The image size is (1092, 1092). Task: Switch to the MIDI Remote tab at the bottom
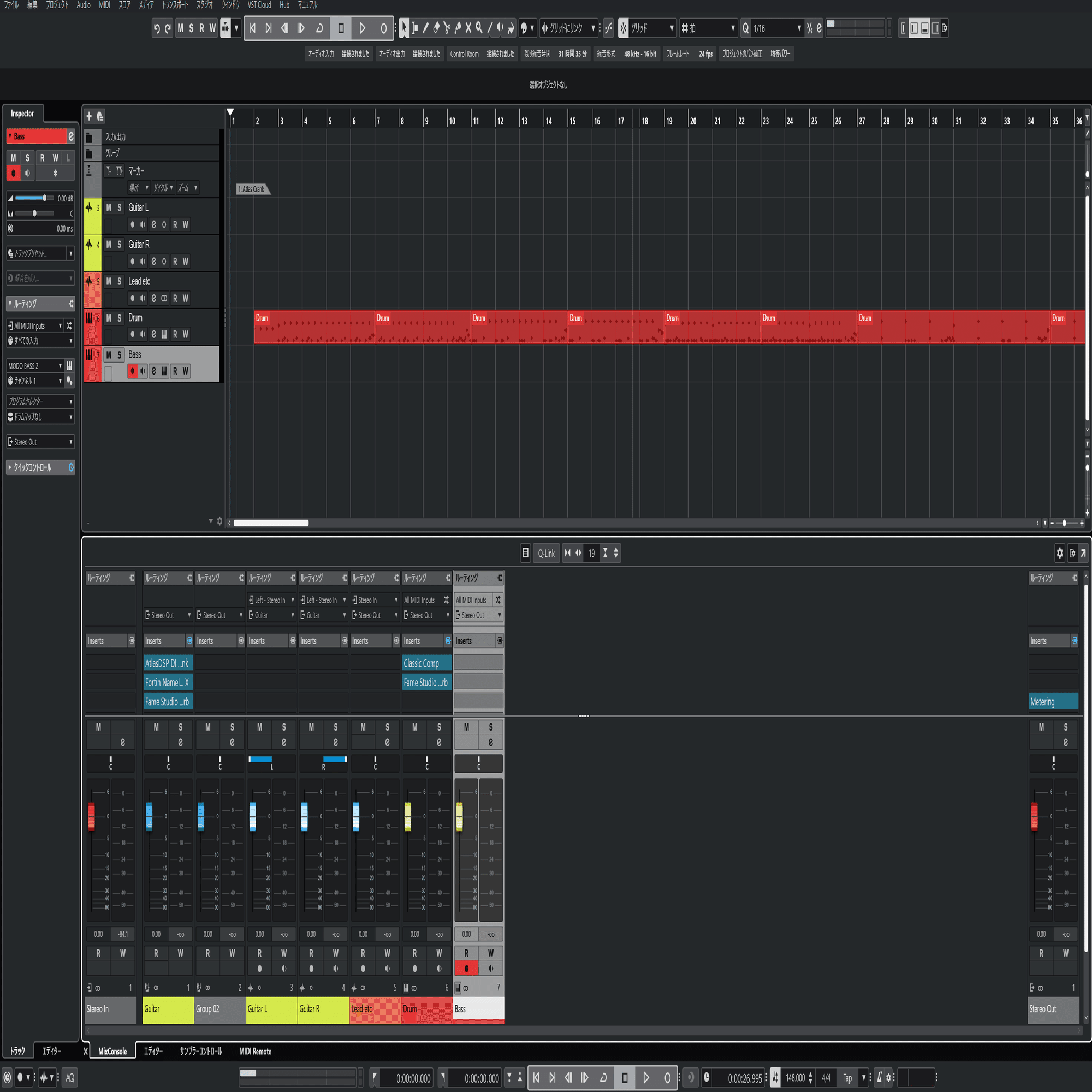tap(255, 1051)
